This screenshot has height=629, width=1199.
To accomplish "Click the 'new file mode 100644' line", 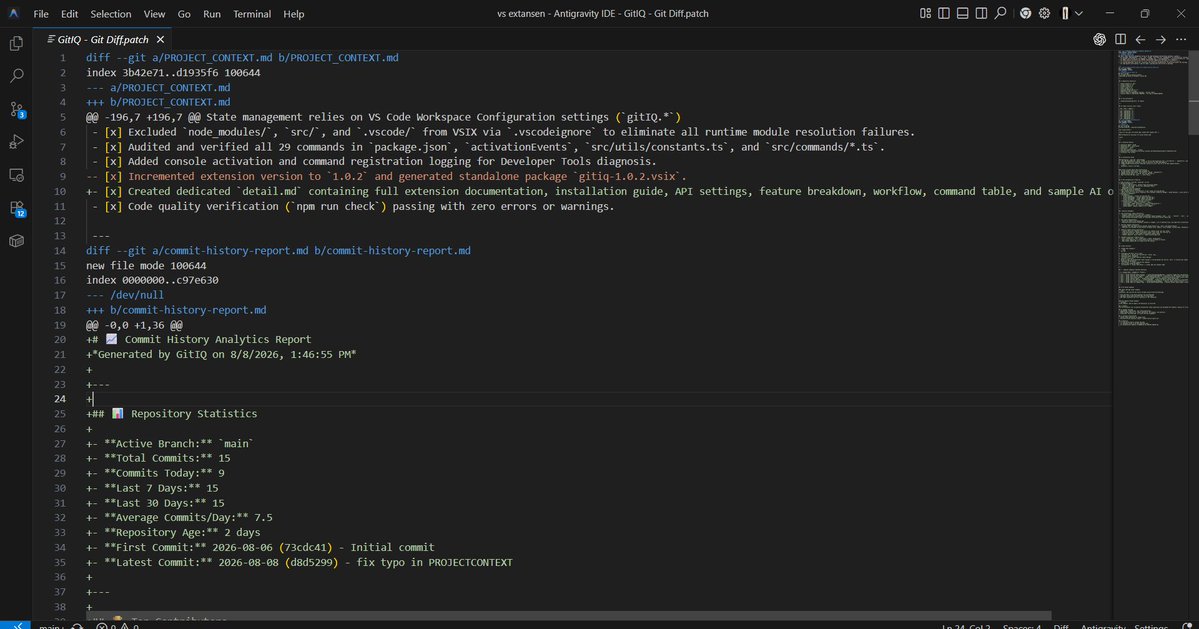I will pyautogui.click(x=146, y=266).
